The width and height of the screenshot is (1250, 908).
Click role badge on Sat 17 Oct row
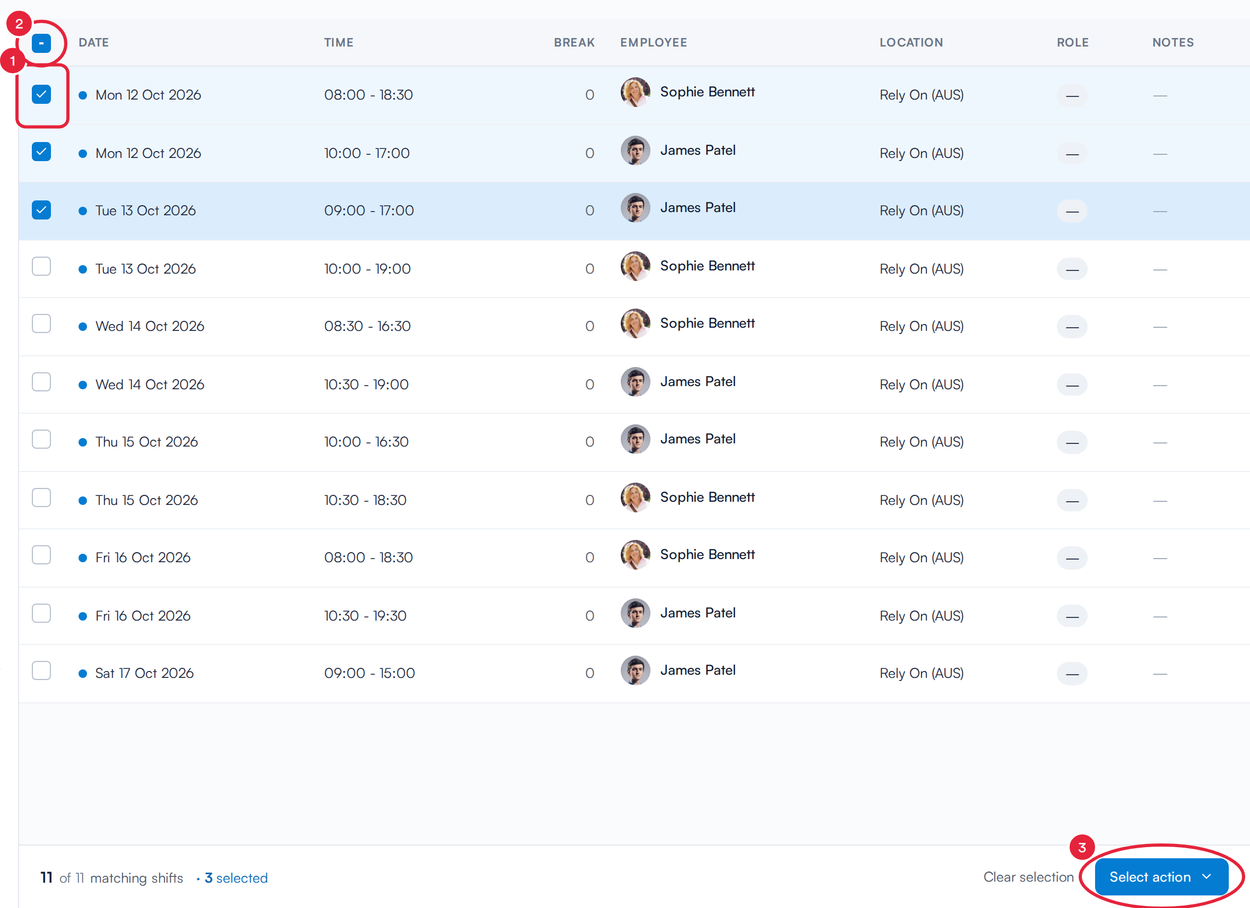(x=1072, y=674)
